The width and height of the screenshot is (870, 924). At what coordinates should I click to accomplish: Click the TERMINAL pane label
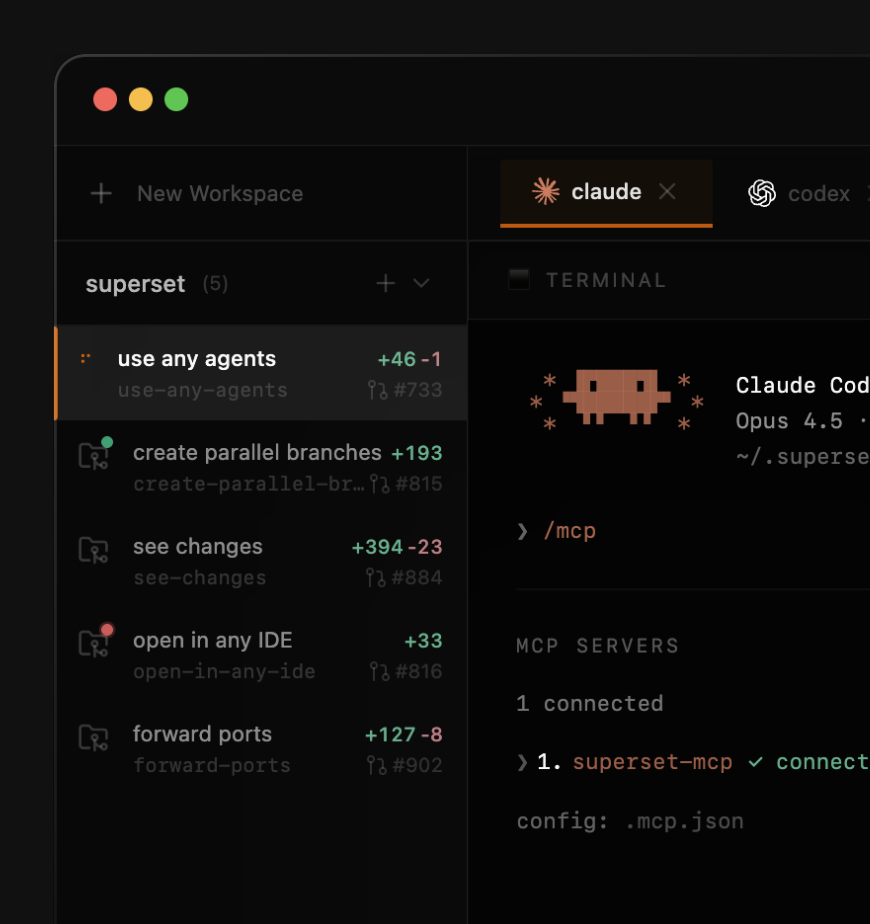[606, 280]
